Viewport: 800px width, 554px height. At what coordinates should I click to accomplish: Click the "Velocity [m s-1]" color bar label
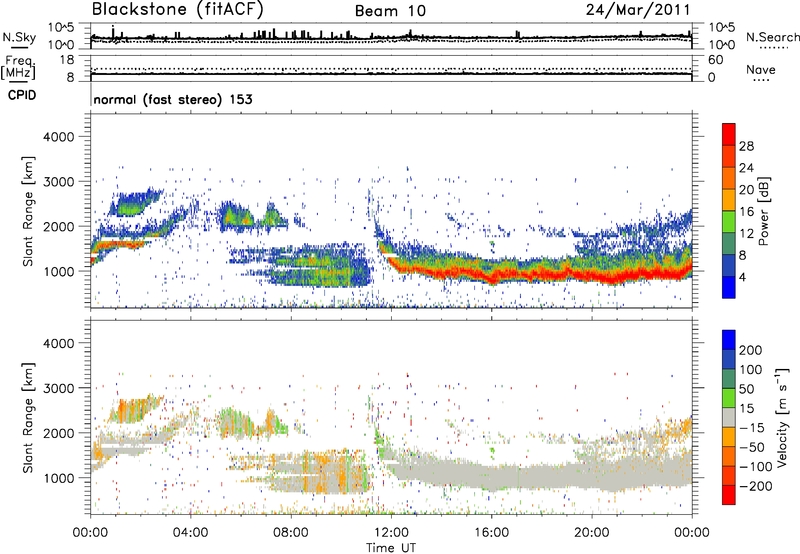click(x=782, y=418)
